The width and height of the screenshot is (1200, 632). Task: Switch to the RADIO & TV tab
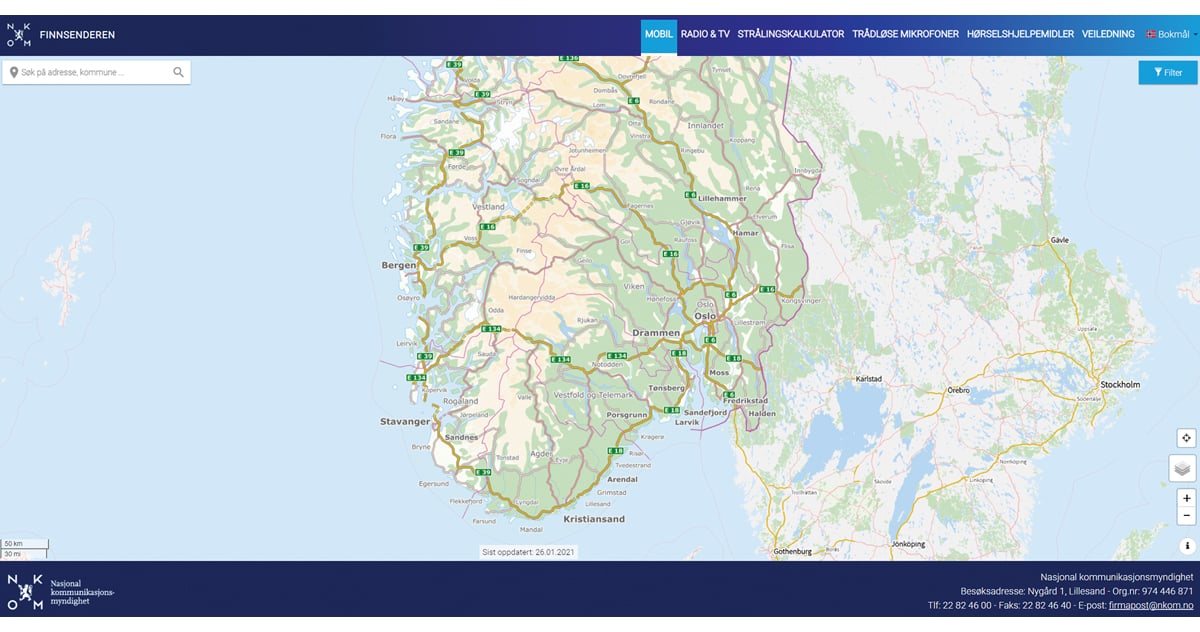point(705,35)
